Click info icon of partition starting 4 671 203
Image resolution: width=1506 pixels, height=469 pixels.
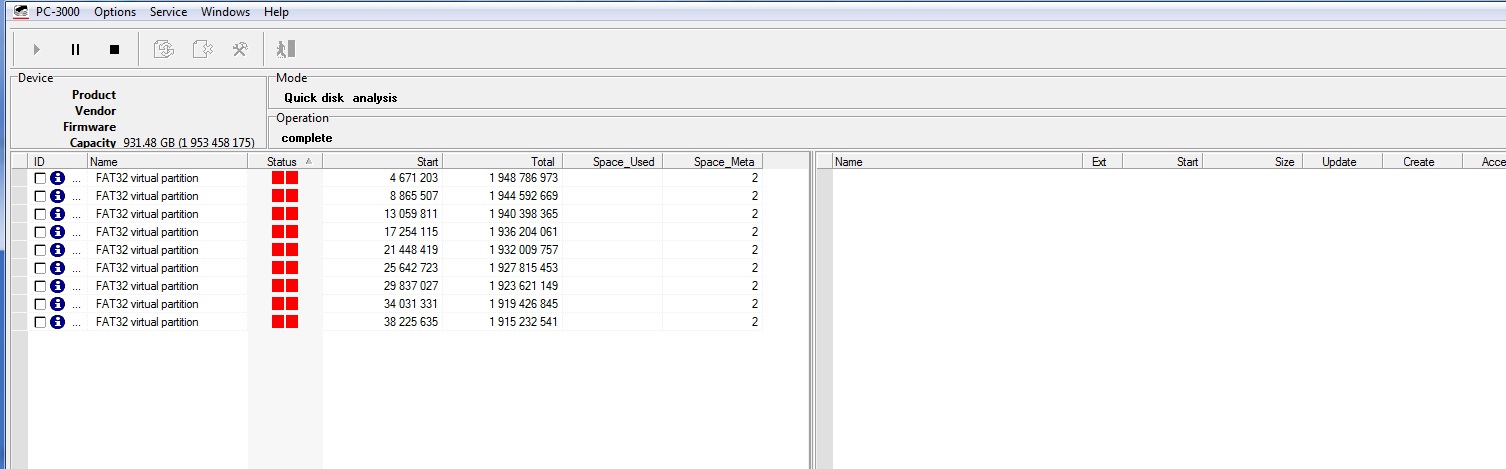point(57,178)
